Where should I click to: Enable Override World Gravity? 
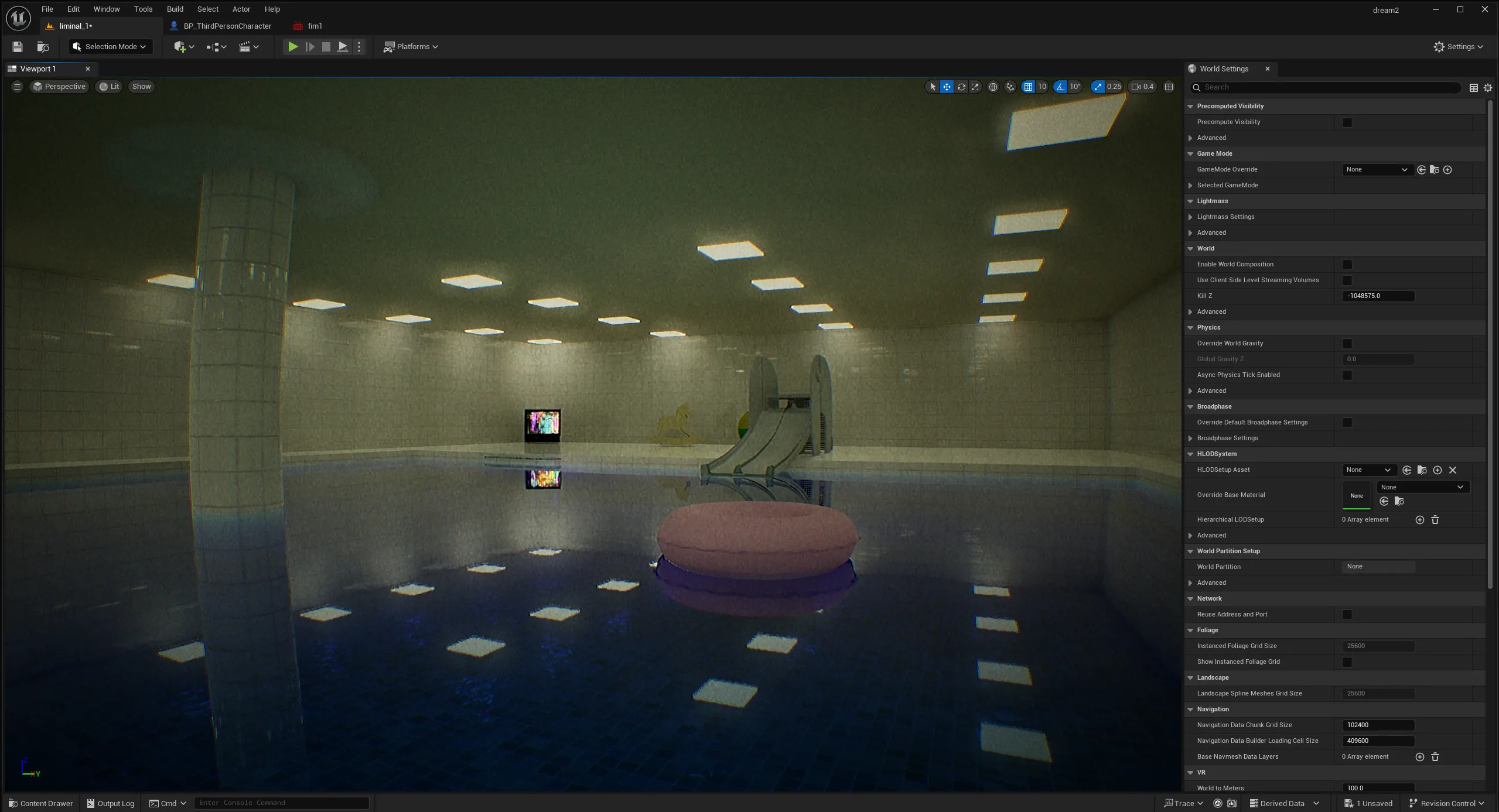(x=1347, y=343)
